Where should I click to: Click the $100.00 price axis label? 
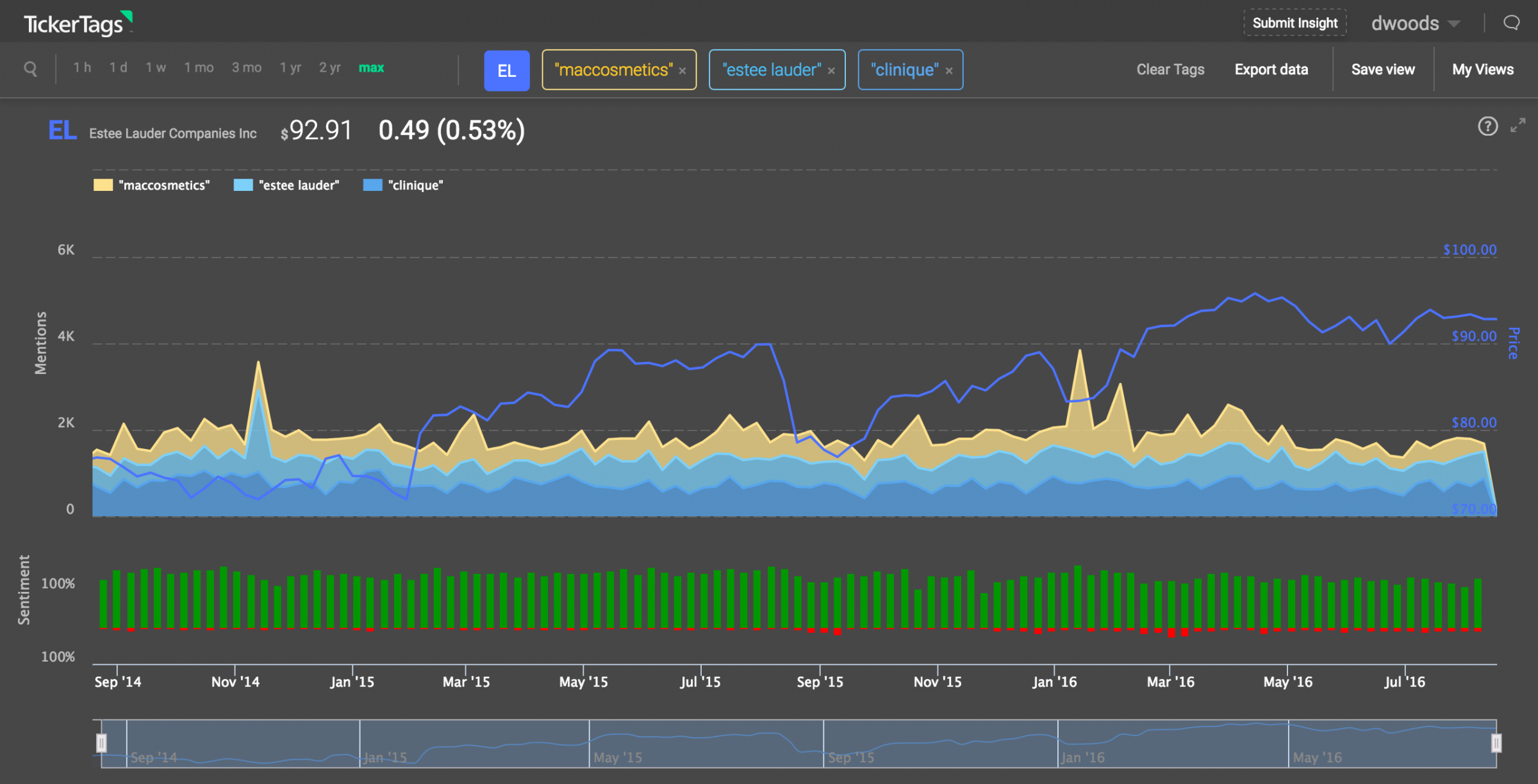1469,250
